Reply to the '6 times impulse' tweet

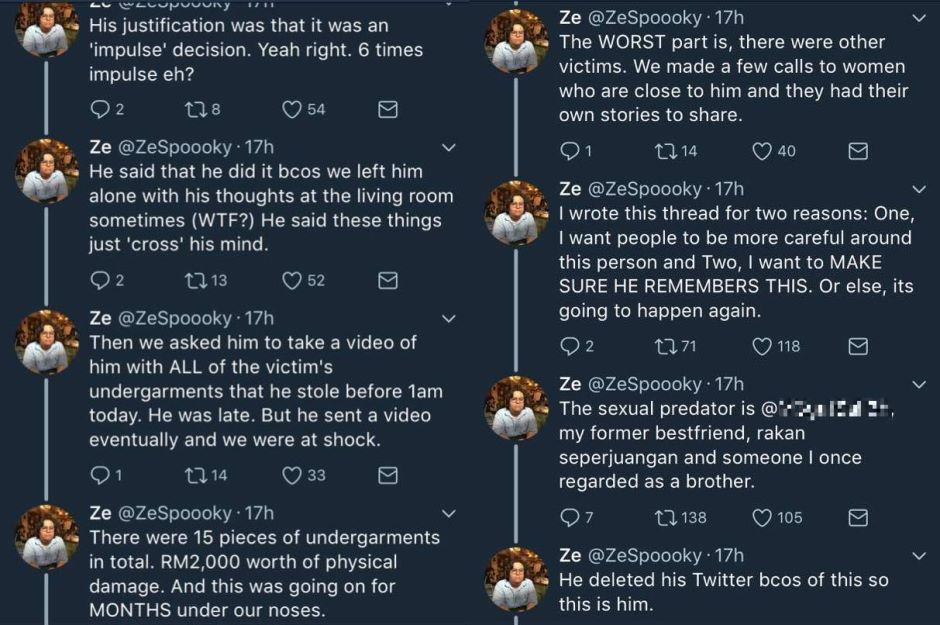pos(99,109)
